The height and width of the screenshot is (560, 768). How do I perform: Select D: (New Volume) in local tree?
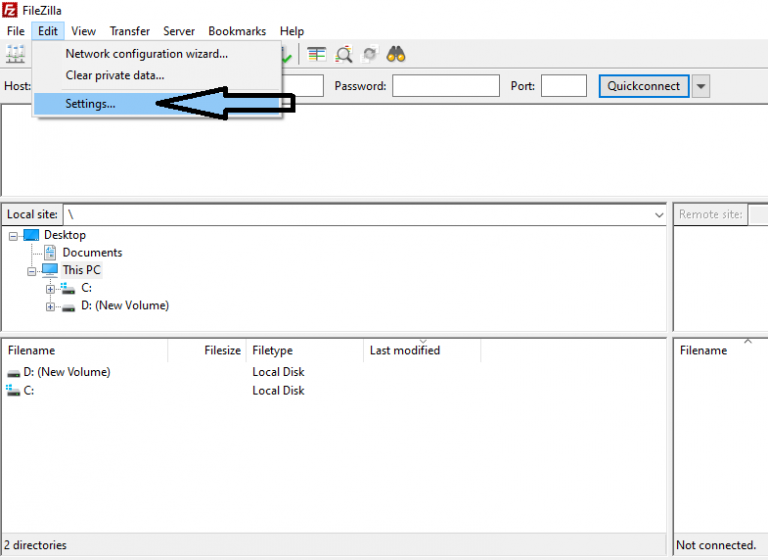(125, 305)
